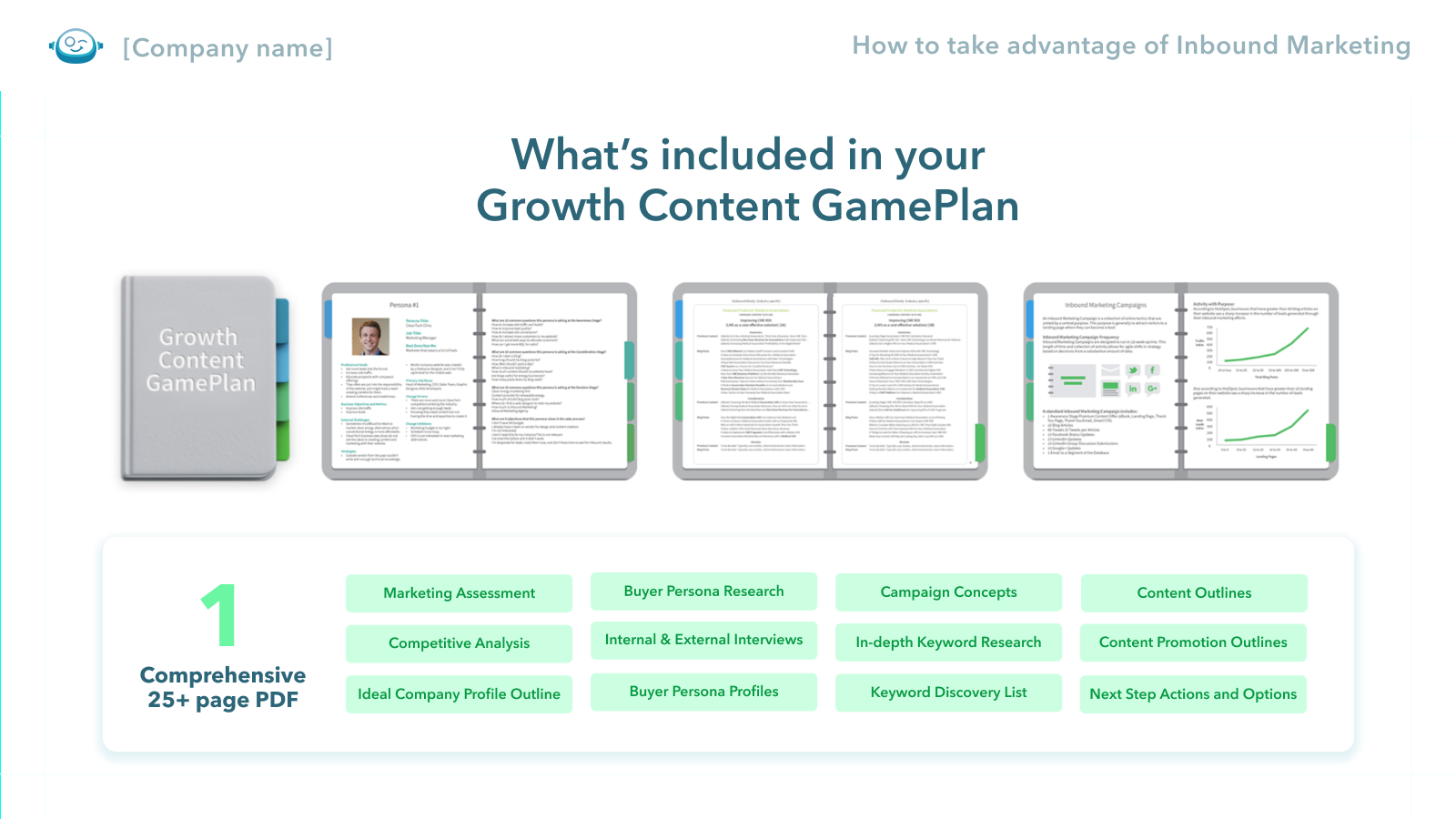Select the Buyer Persona Research tag
1456x819 pixels.
pos(703,591)
